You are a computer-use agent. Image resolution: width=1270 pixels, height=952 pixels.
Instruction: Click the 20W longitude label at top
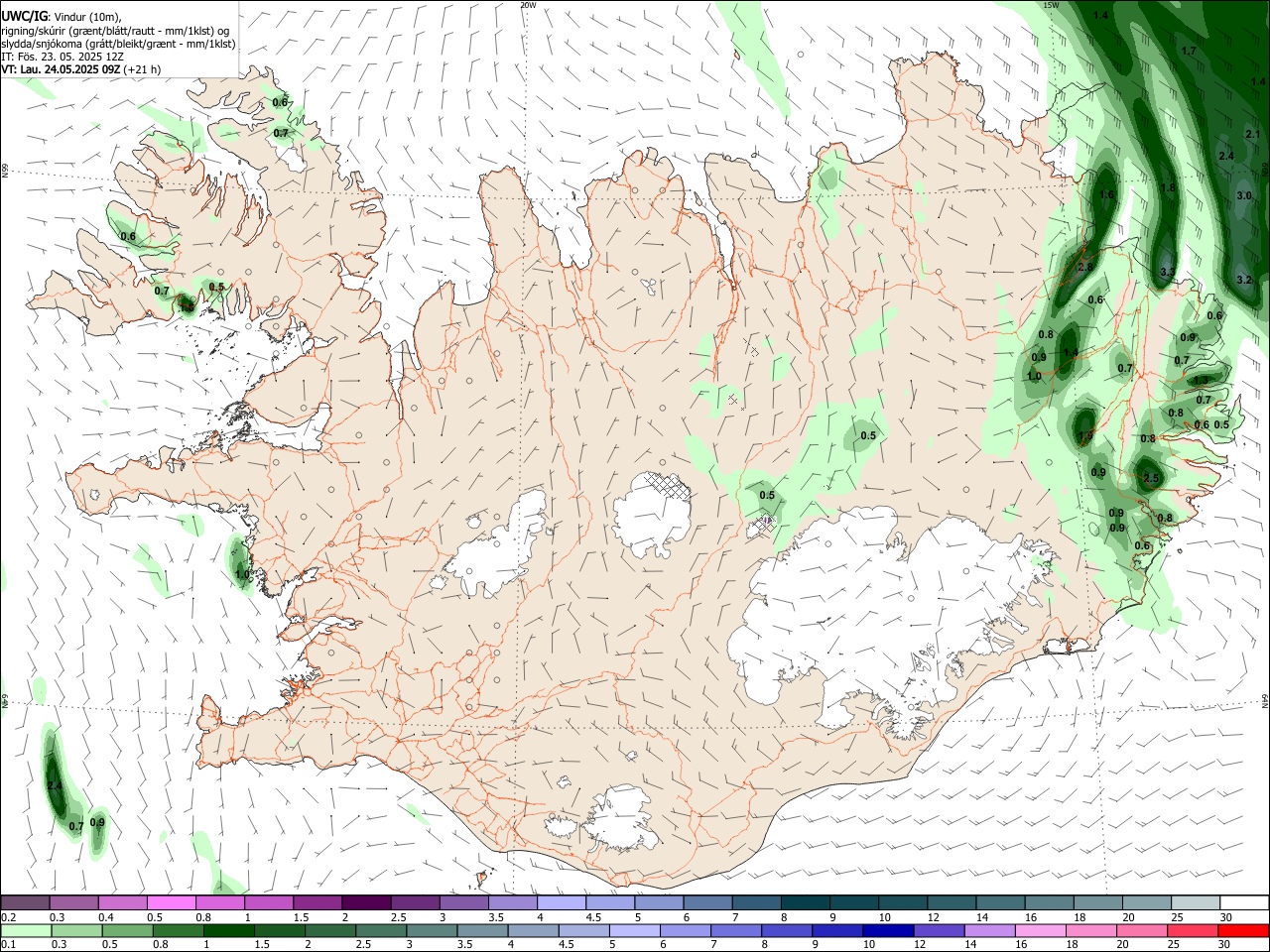click(528, 5)
